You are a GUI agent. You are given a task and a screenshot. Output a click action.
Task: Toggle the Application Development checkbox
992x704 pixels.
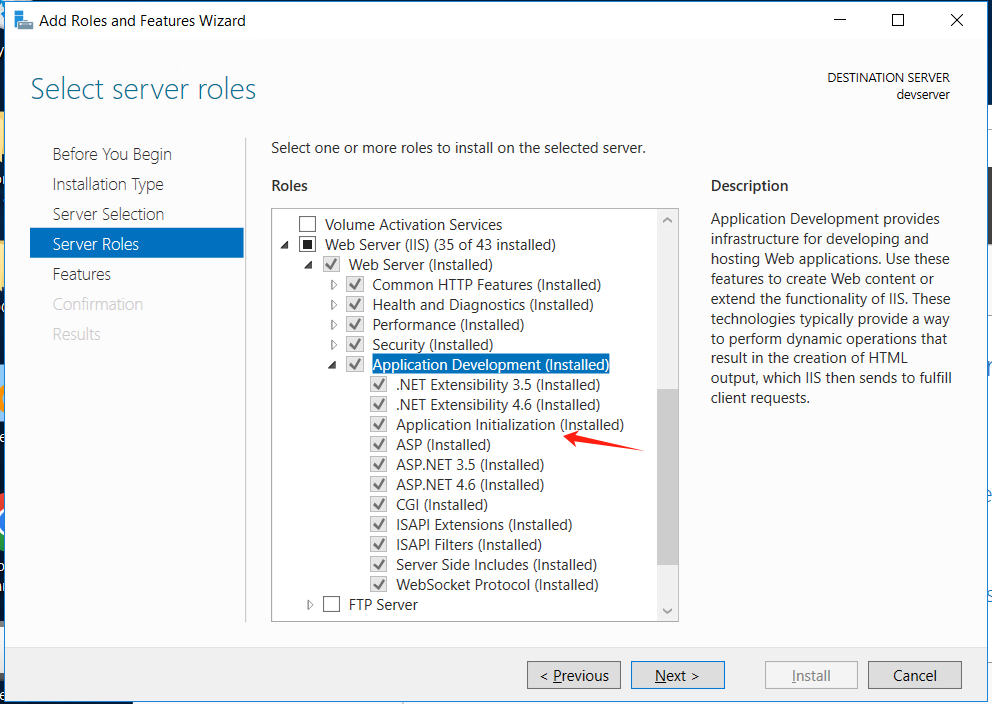point(355,364)
